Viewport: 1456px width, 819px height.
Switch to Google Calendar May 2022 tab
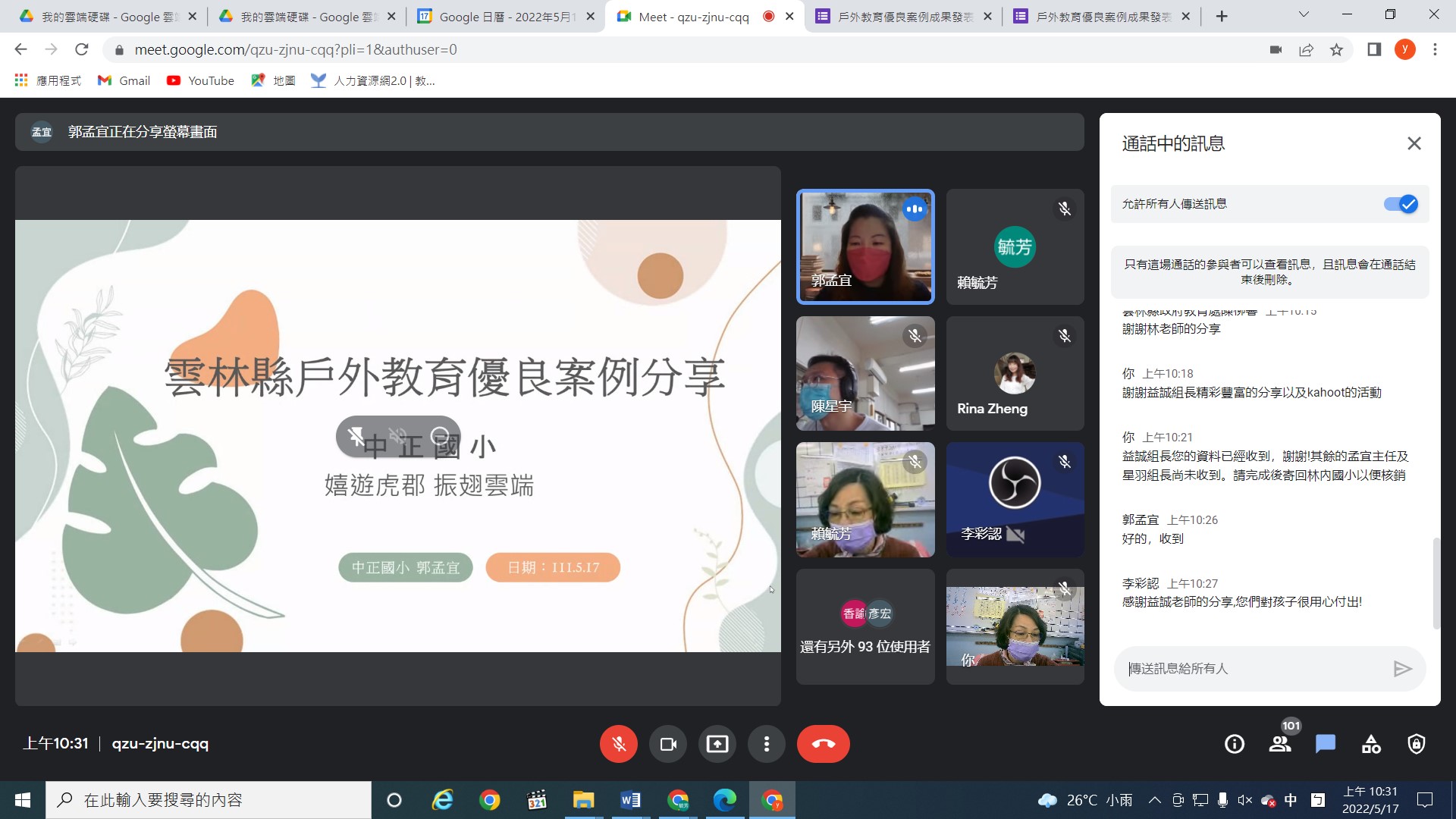click(x=506, y=16)
